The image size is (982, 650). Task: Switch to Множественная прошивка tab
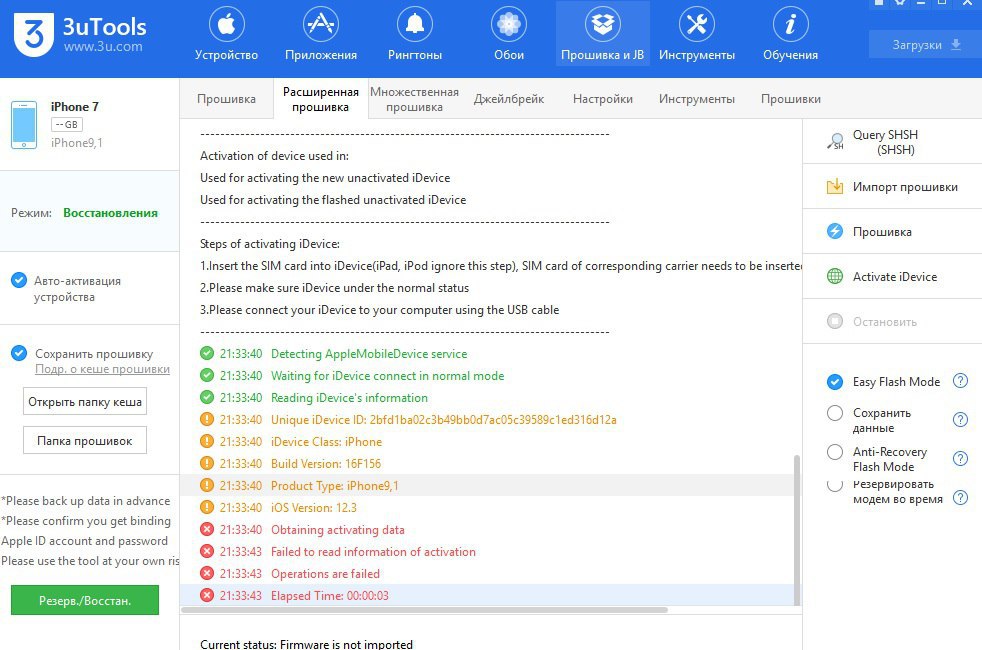tap(415, 99)
